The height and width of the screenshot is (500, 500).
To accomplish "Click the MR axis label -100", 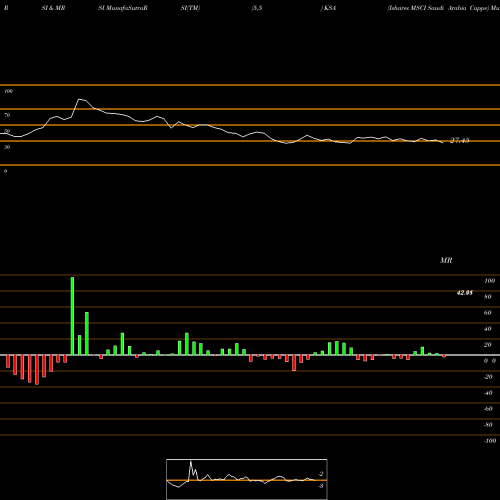I will click(x=490, y=441).
